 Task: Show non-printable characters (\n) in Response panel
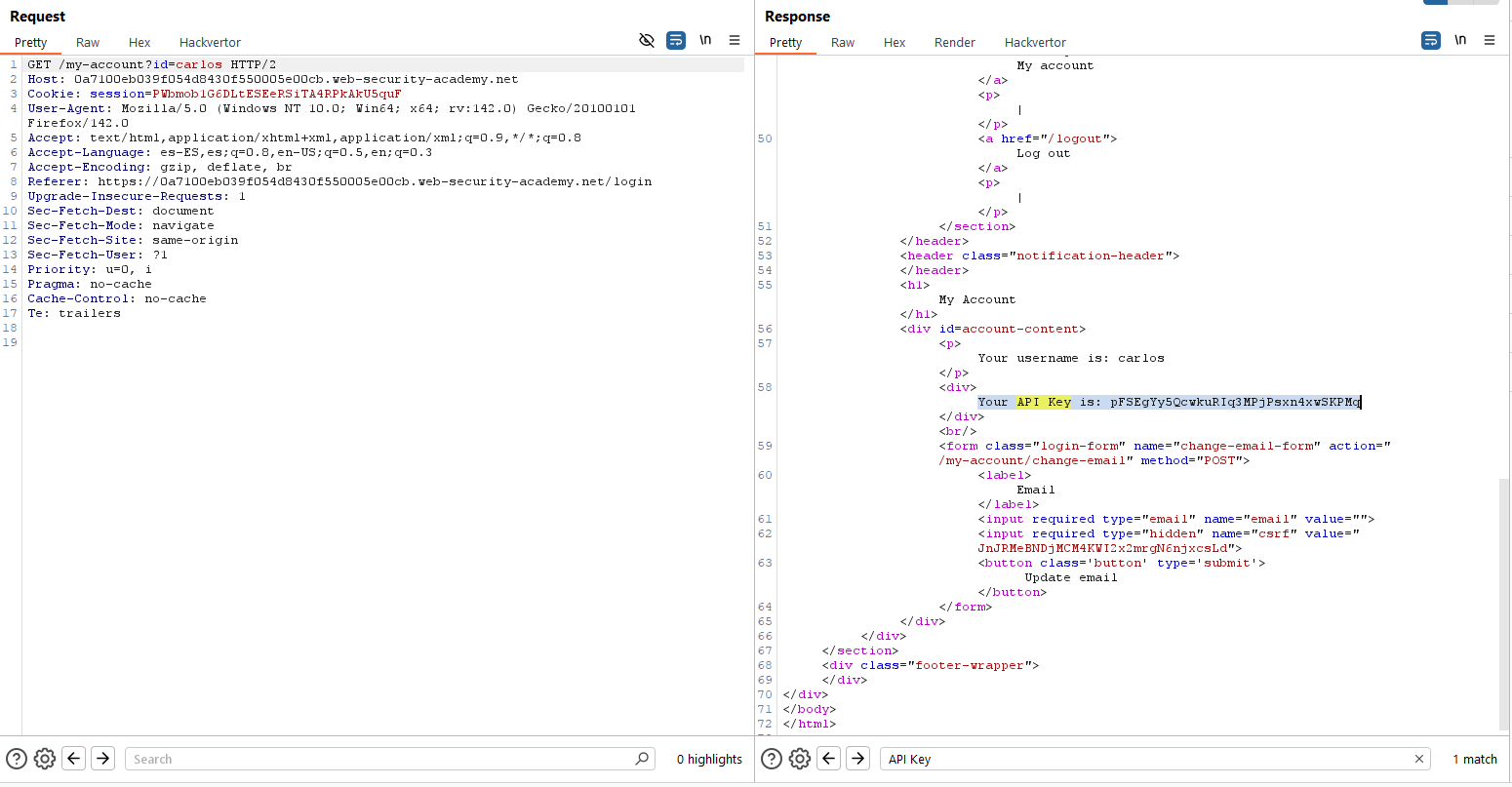pos(1460,40)
